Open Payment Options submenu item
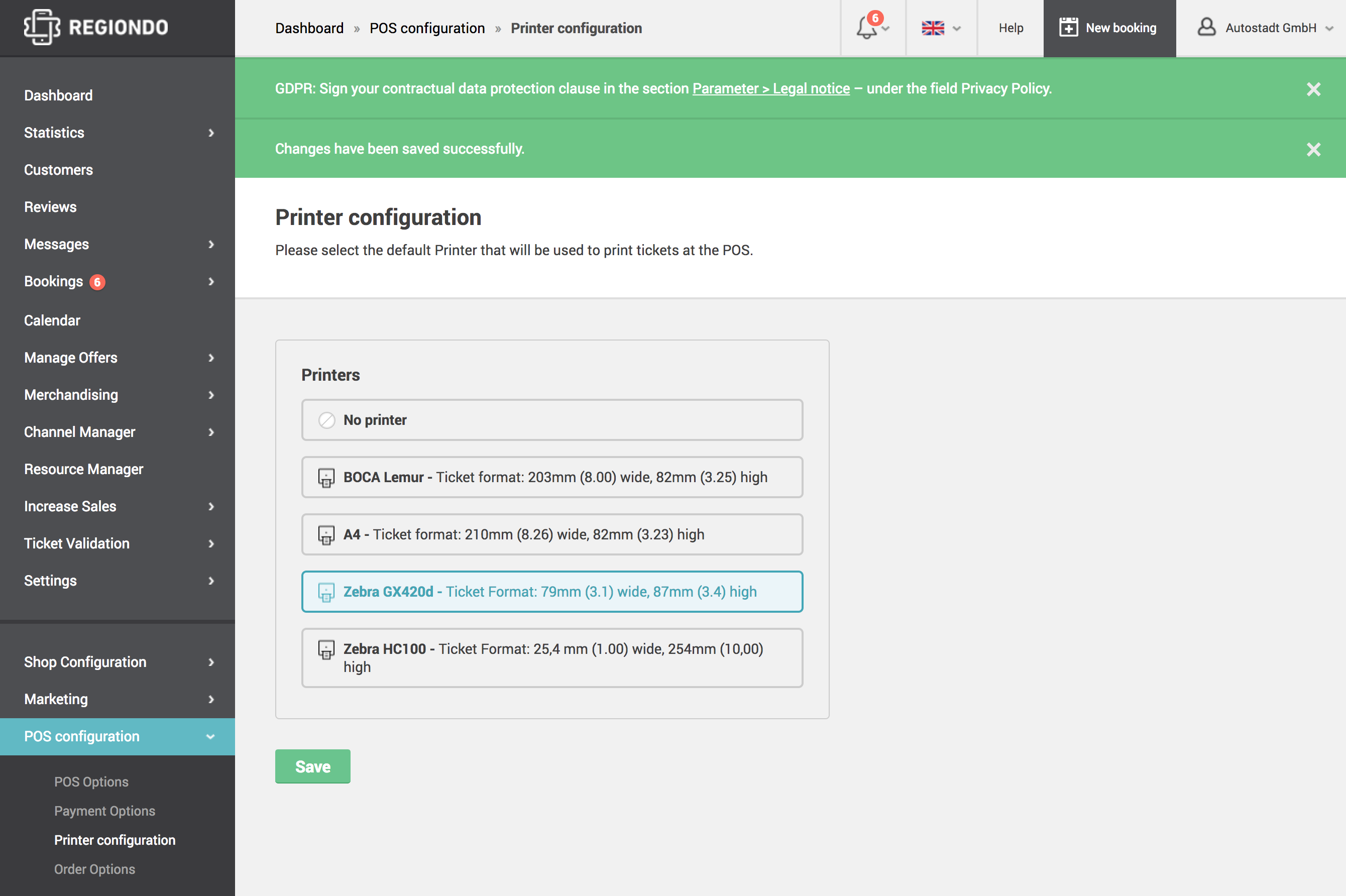1346x896 pixels. tap(104, 811)
